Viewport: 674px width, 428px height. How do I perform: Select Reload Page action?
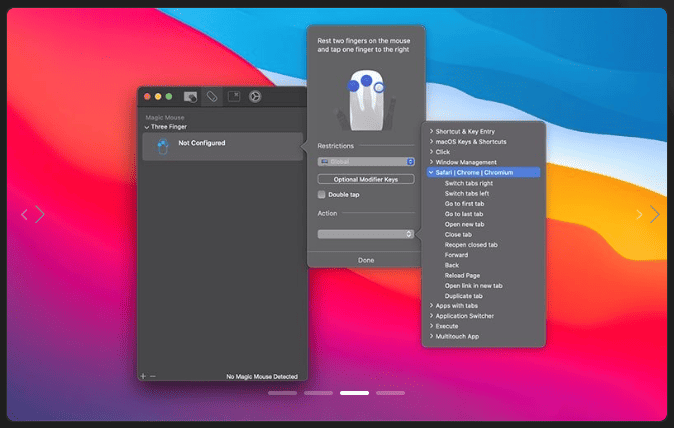point(462,275)
